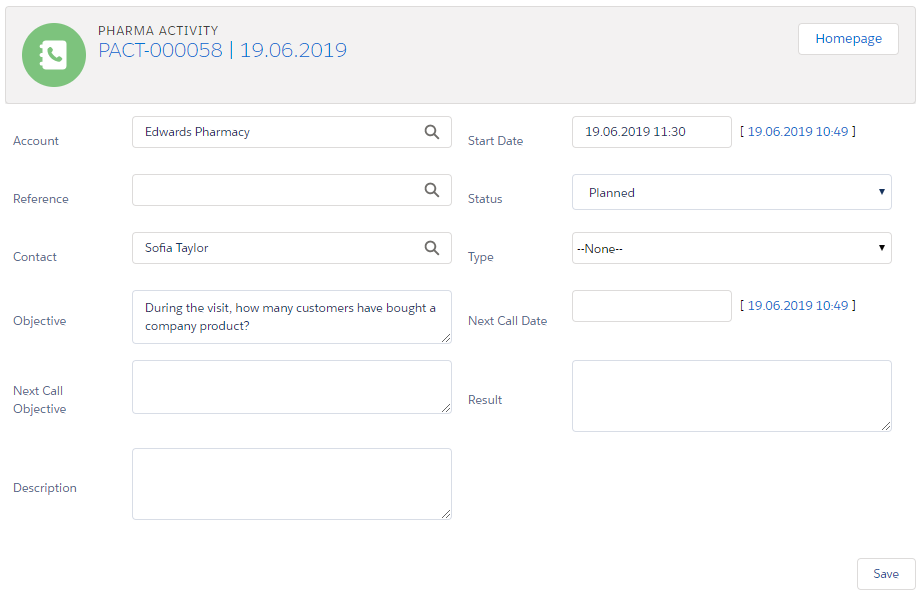Click the search icon in Account field

click(x=432, y=132)
